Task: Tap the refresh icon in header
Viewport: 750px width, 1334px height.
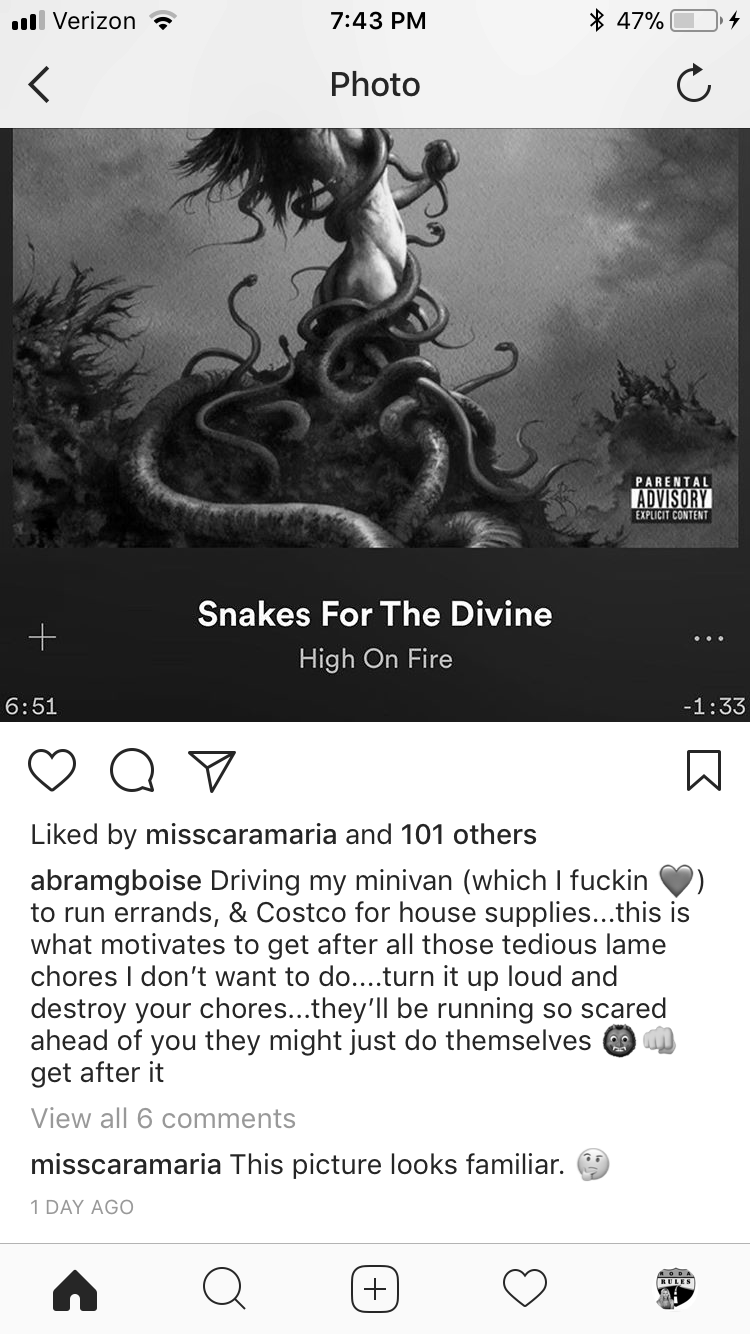Action: (x=693, y=85)
